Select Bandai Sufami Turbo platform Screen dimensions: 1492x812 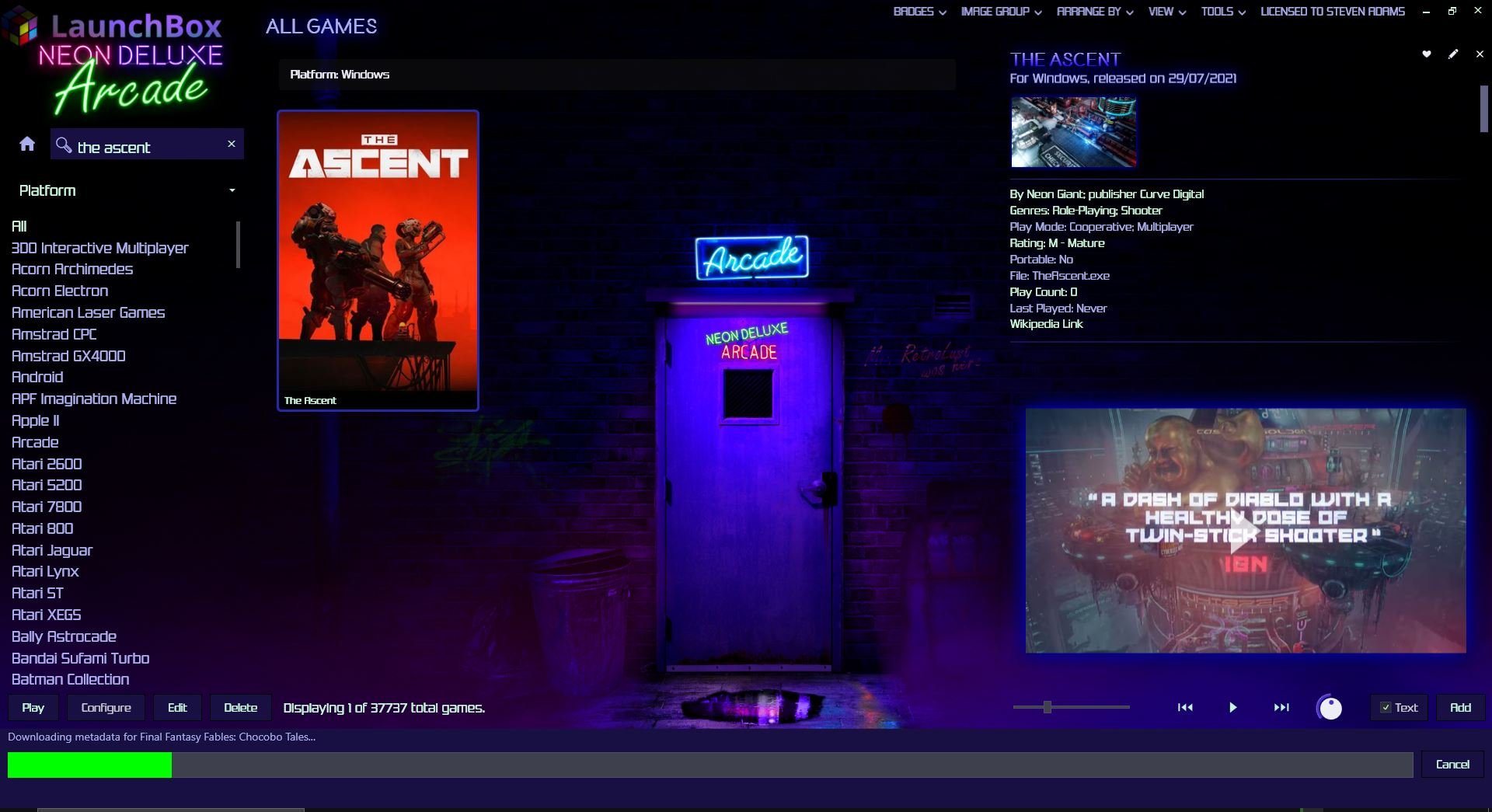[80, 658]
